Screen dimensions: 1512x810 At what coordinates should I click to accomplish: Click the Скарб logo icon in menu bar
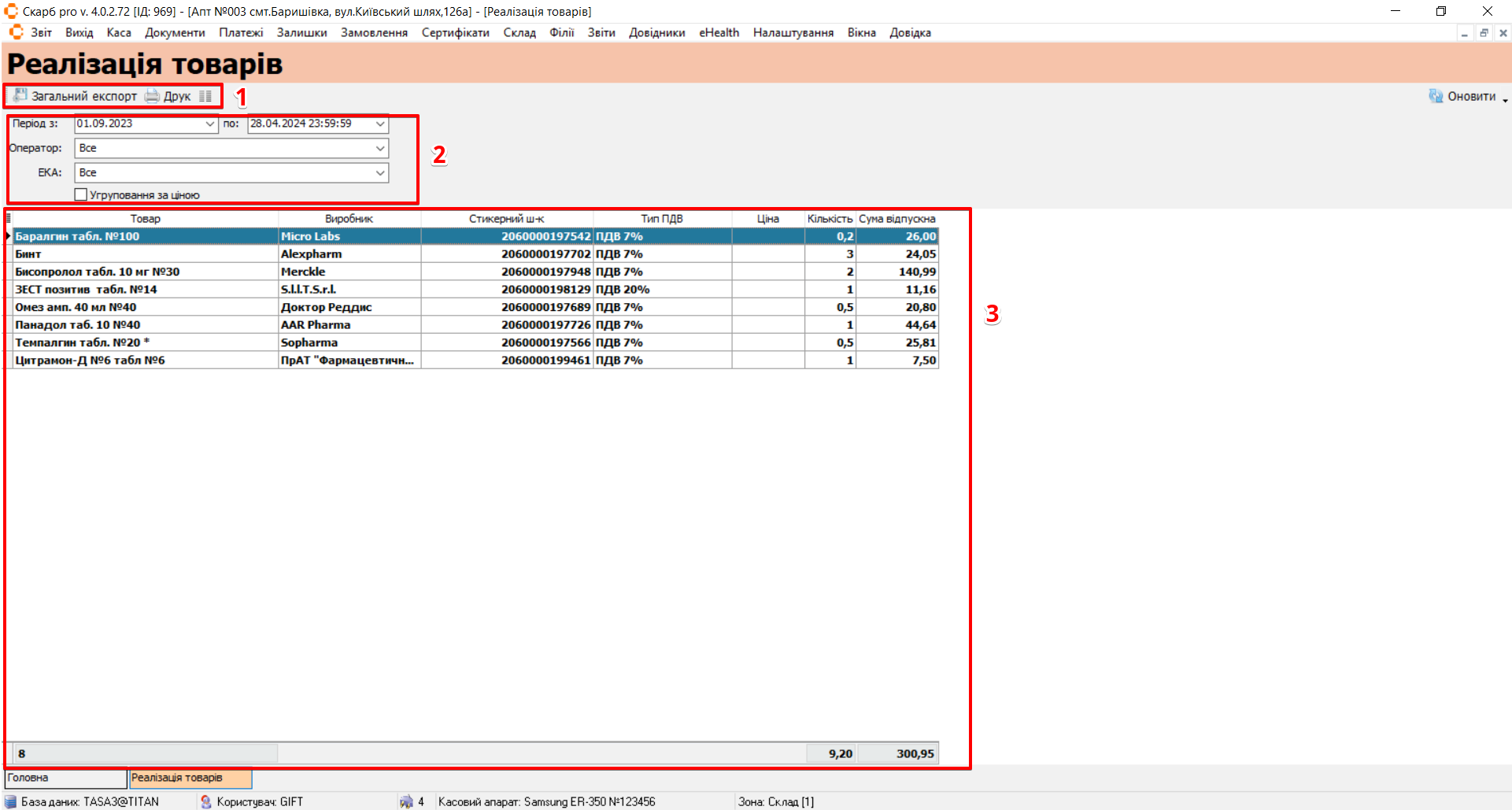[17, 32]
